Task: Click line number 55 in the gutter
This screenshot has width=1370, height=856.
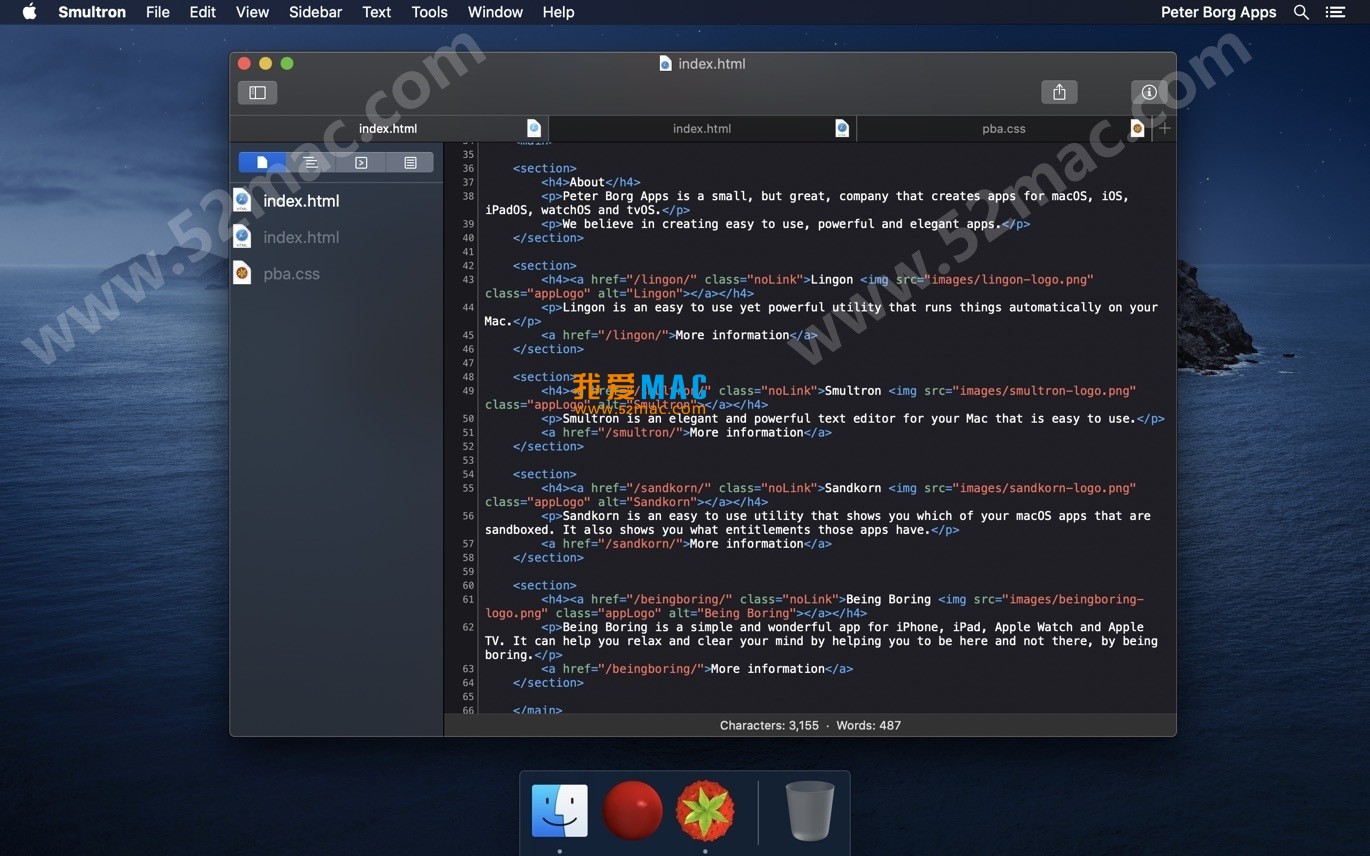Action: click(x=468, y=488)
